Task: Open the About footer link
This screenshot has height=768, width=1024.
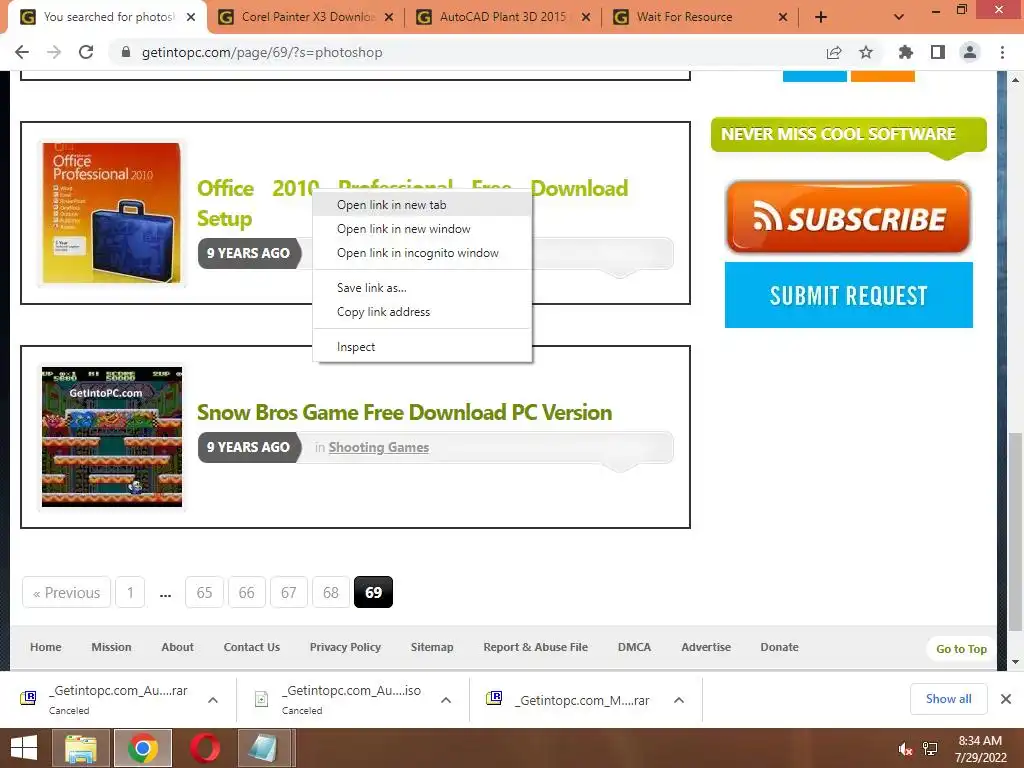Action: (x=178, y=647)
